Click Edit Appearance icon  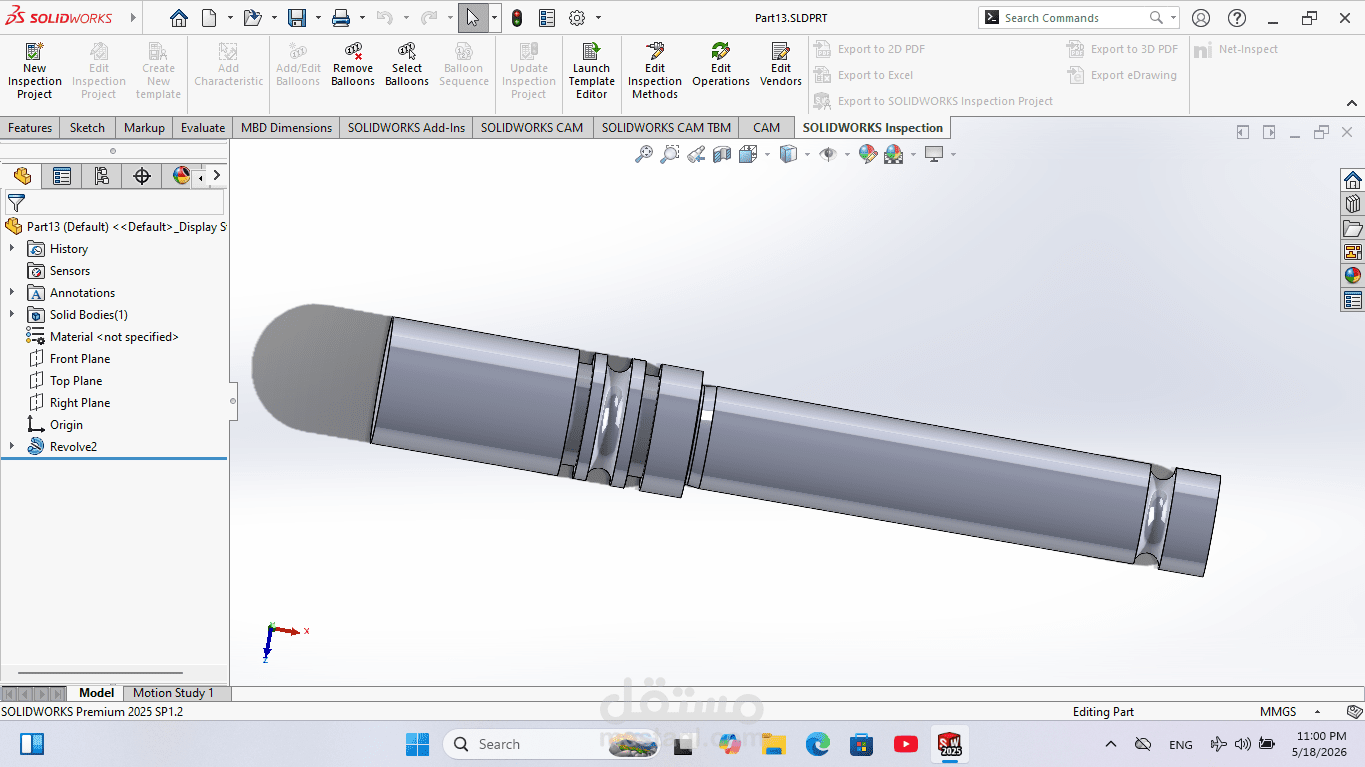867,154
